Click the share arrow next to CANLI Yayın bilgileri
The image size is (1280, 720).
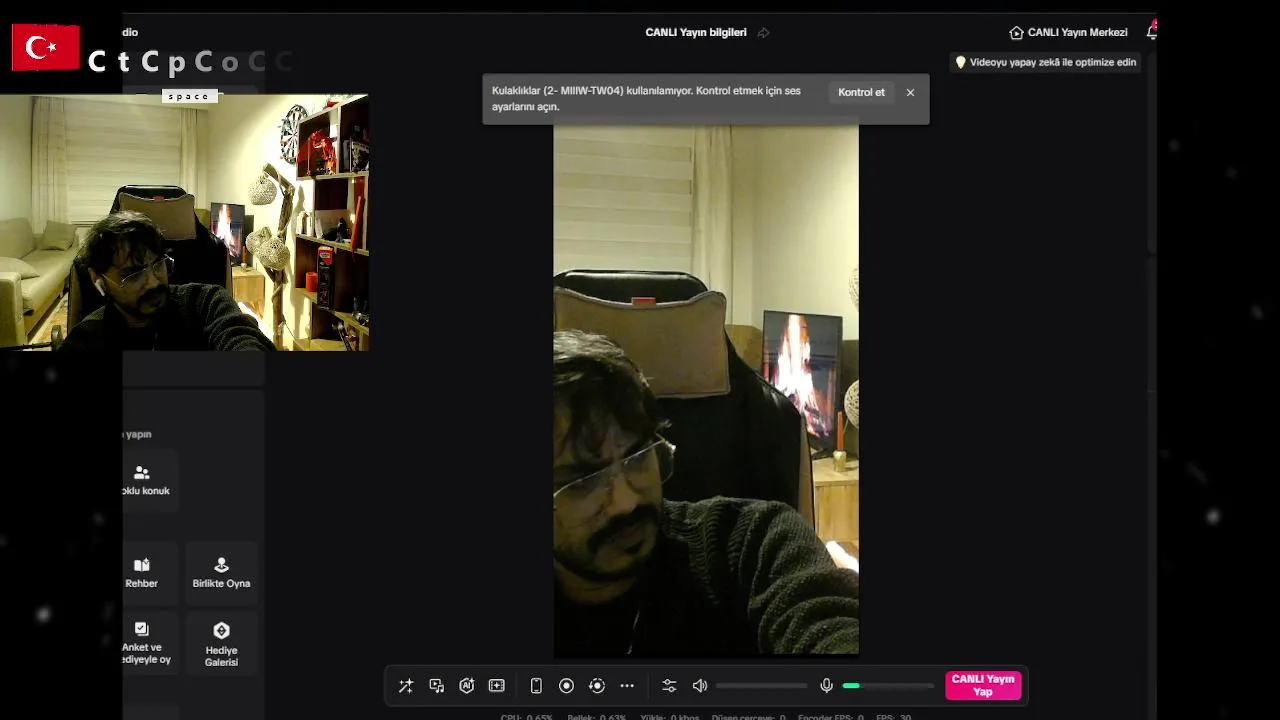tap(764, 33)
